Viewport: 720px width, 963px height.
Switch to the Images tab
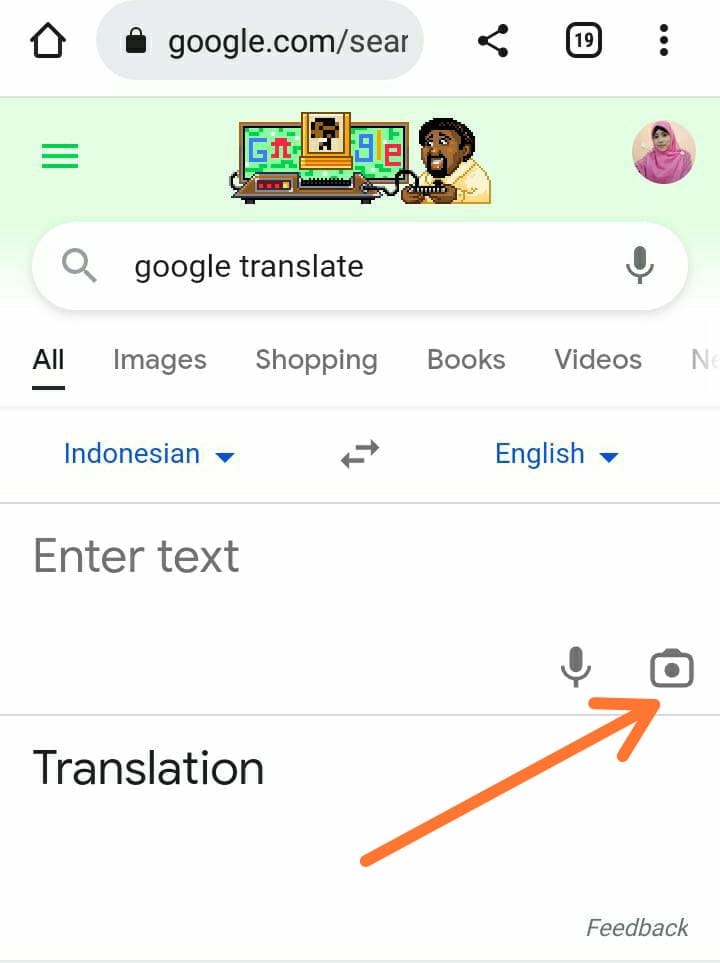(160, 360)
